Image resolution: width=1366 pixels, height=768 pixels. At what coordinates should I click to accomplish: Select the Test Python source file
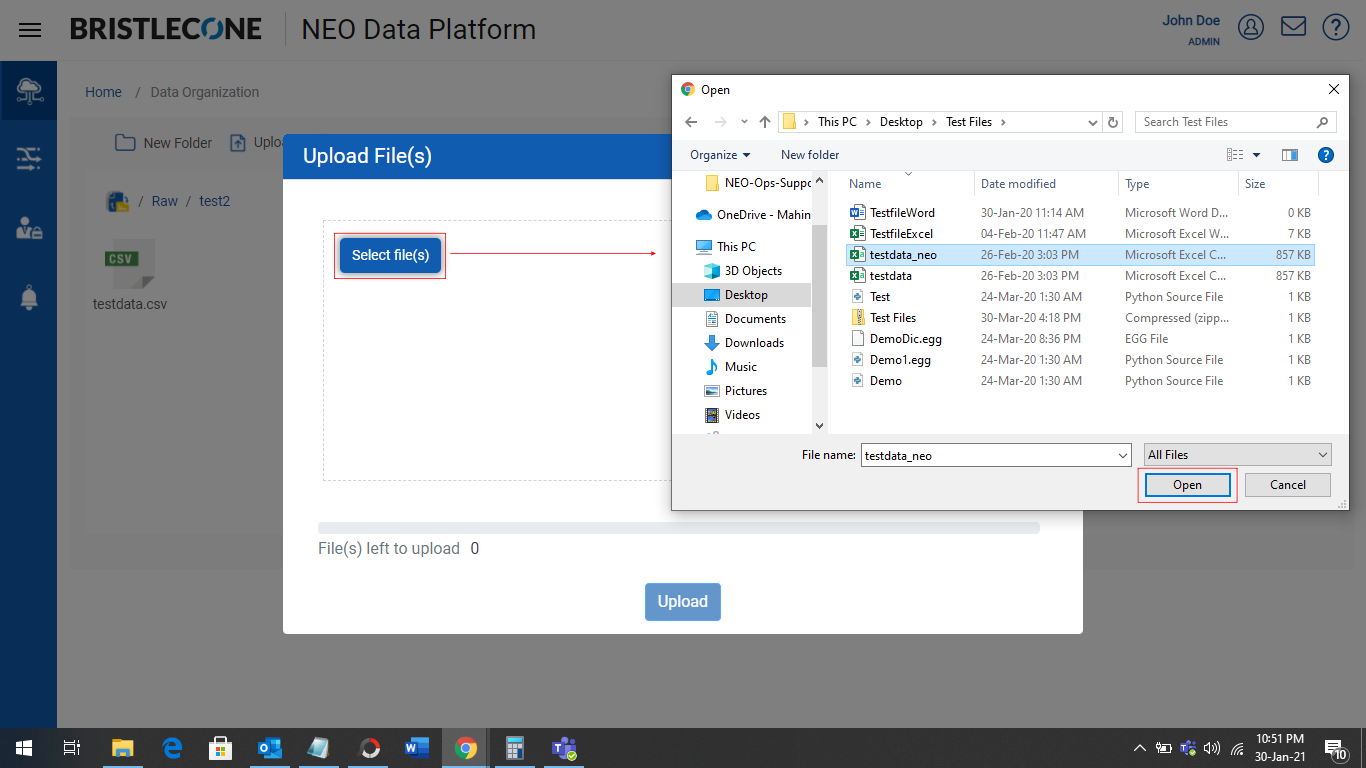(1080, 297)
